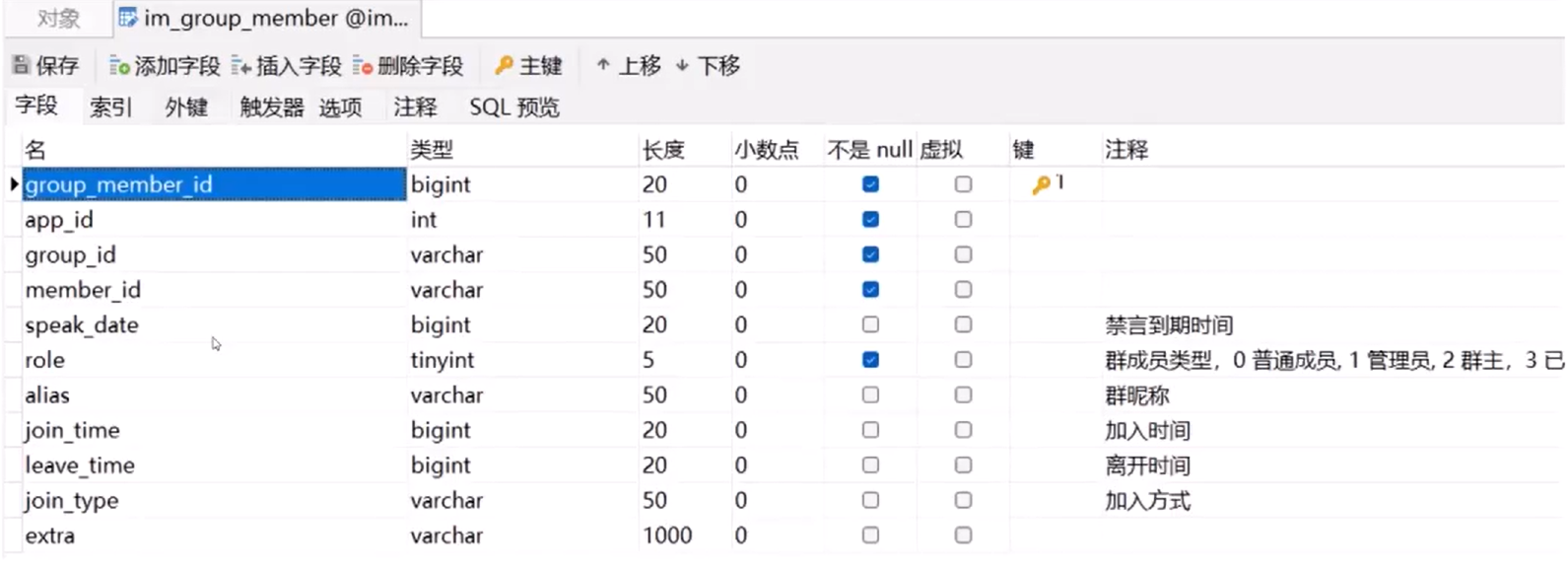Viewport: 1568px width, 571px height.
Task: Open the Comment (注释) tab
Action: [x=415, y=107]
